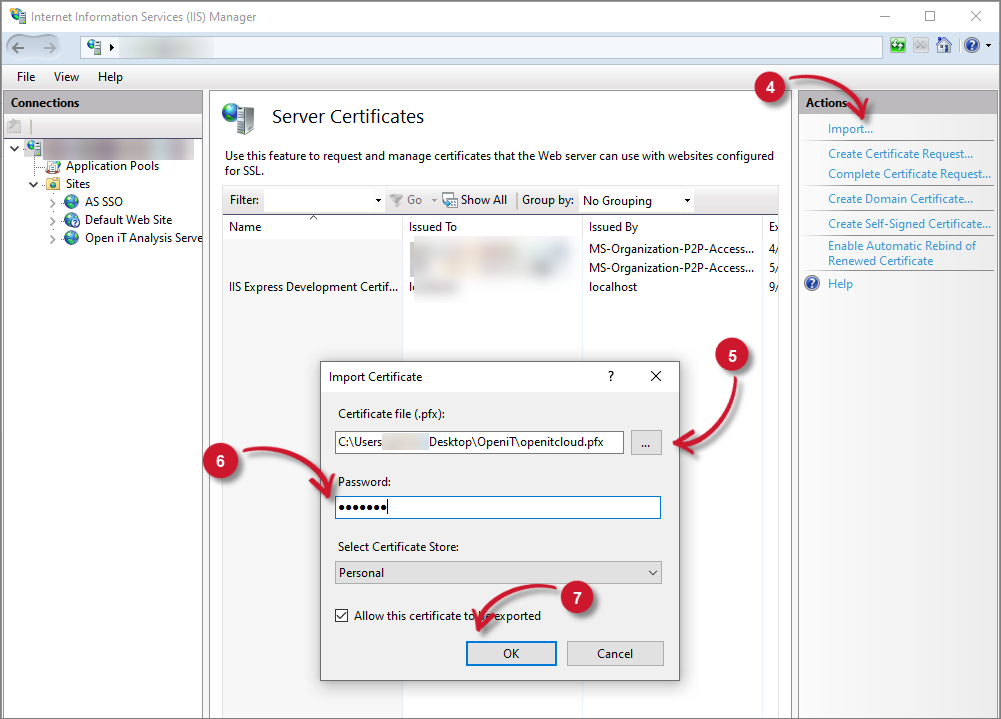Click the Help question mark icon

coord(970,45)
